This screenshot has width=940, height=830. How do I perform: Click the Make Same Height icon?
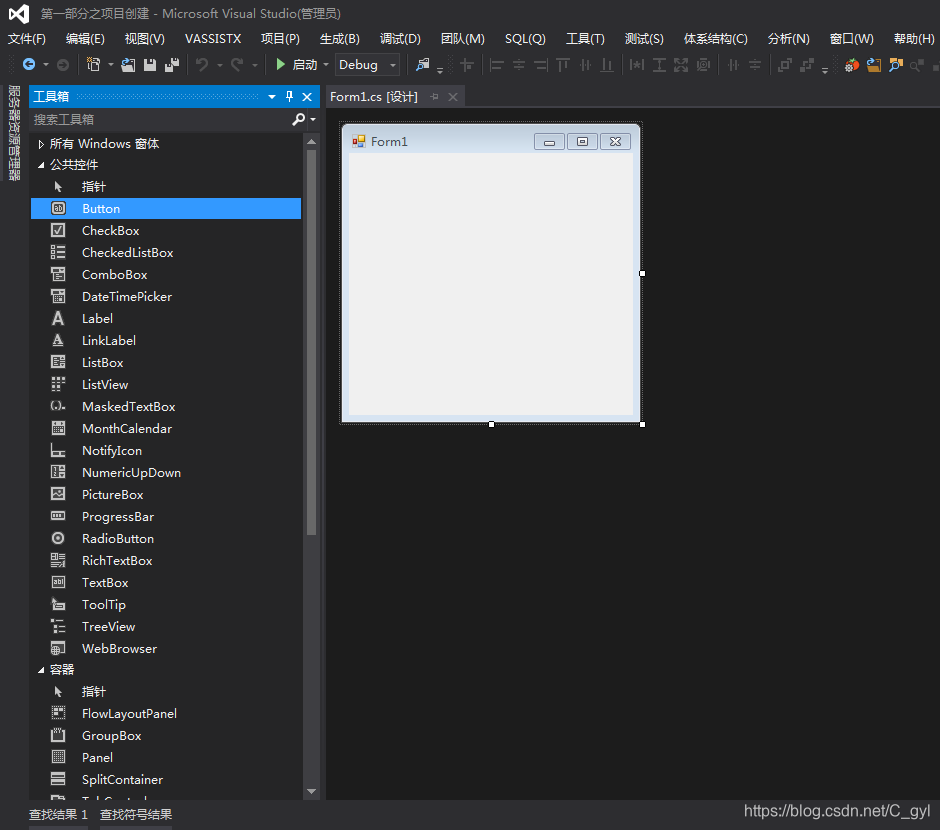(x=659, y=65)
